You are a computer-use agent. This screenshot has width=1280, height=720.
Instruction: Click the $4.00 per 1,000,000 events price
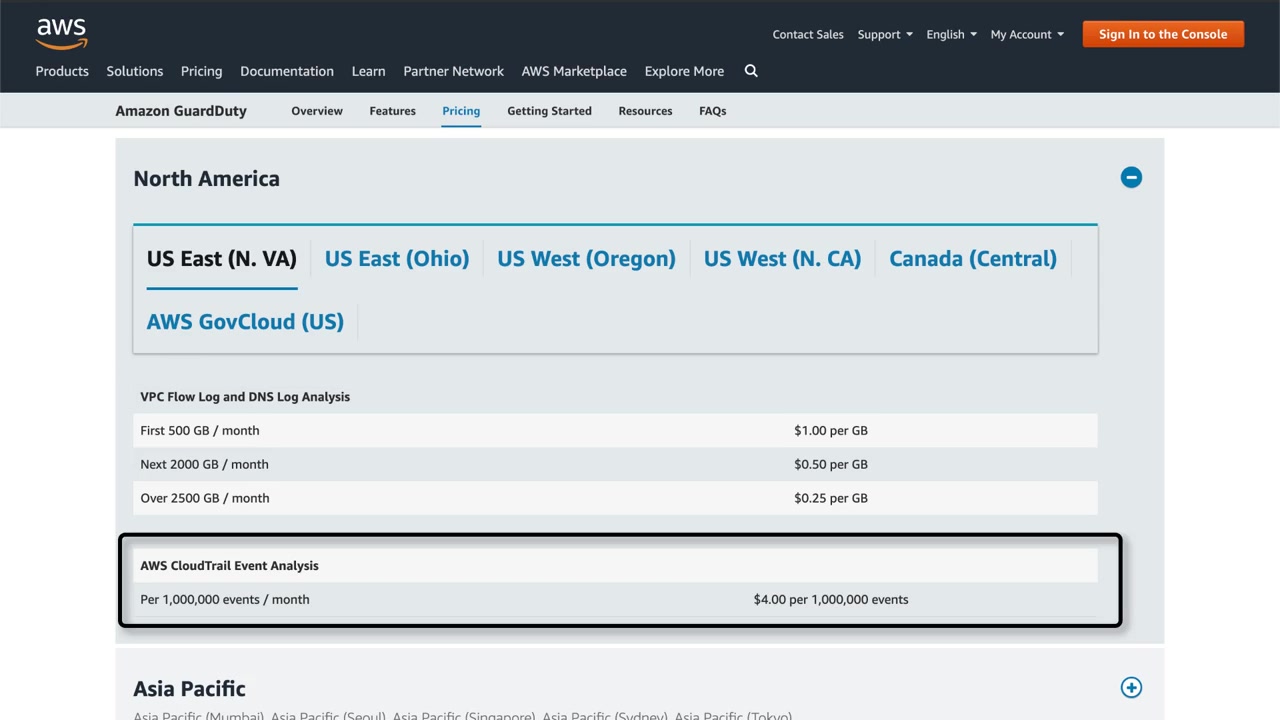pos(831,600)
